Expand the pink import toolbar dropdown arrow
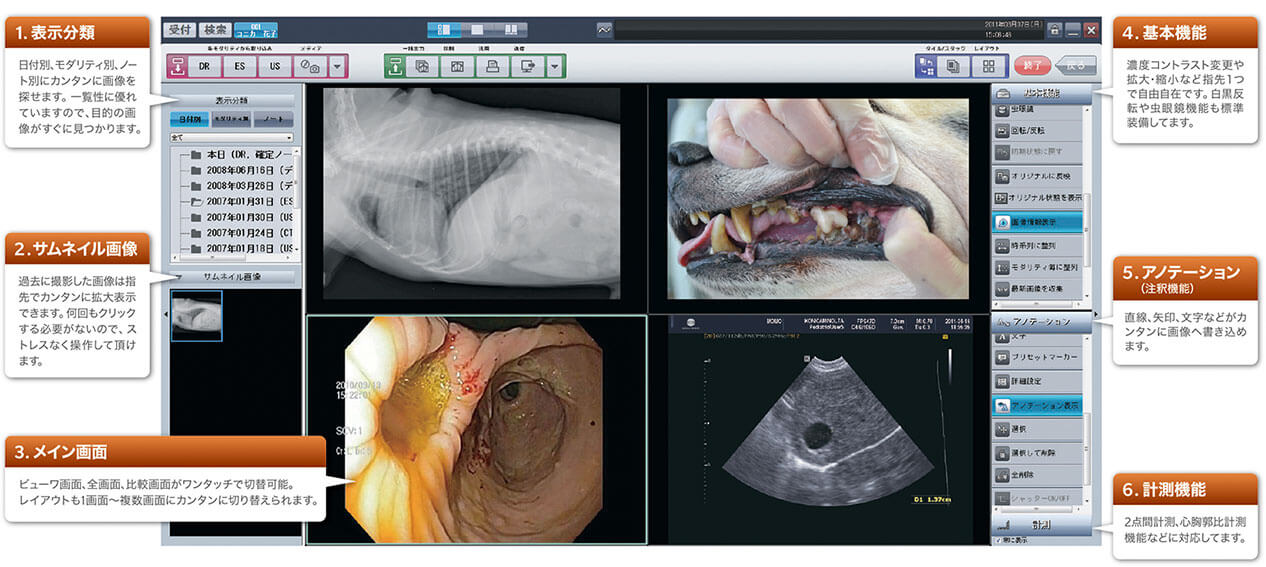The image size is (1266, 567). click(x=337, y=67)
